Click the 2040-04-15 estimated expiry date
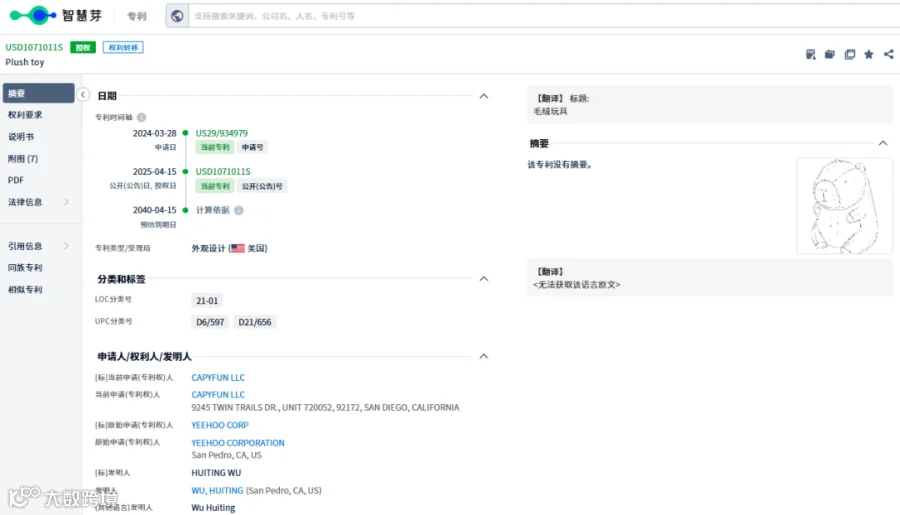Viewport: 900px width, 515px height. pos(154,210)
